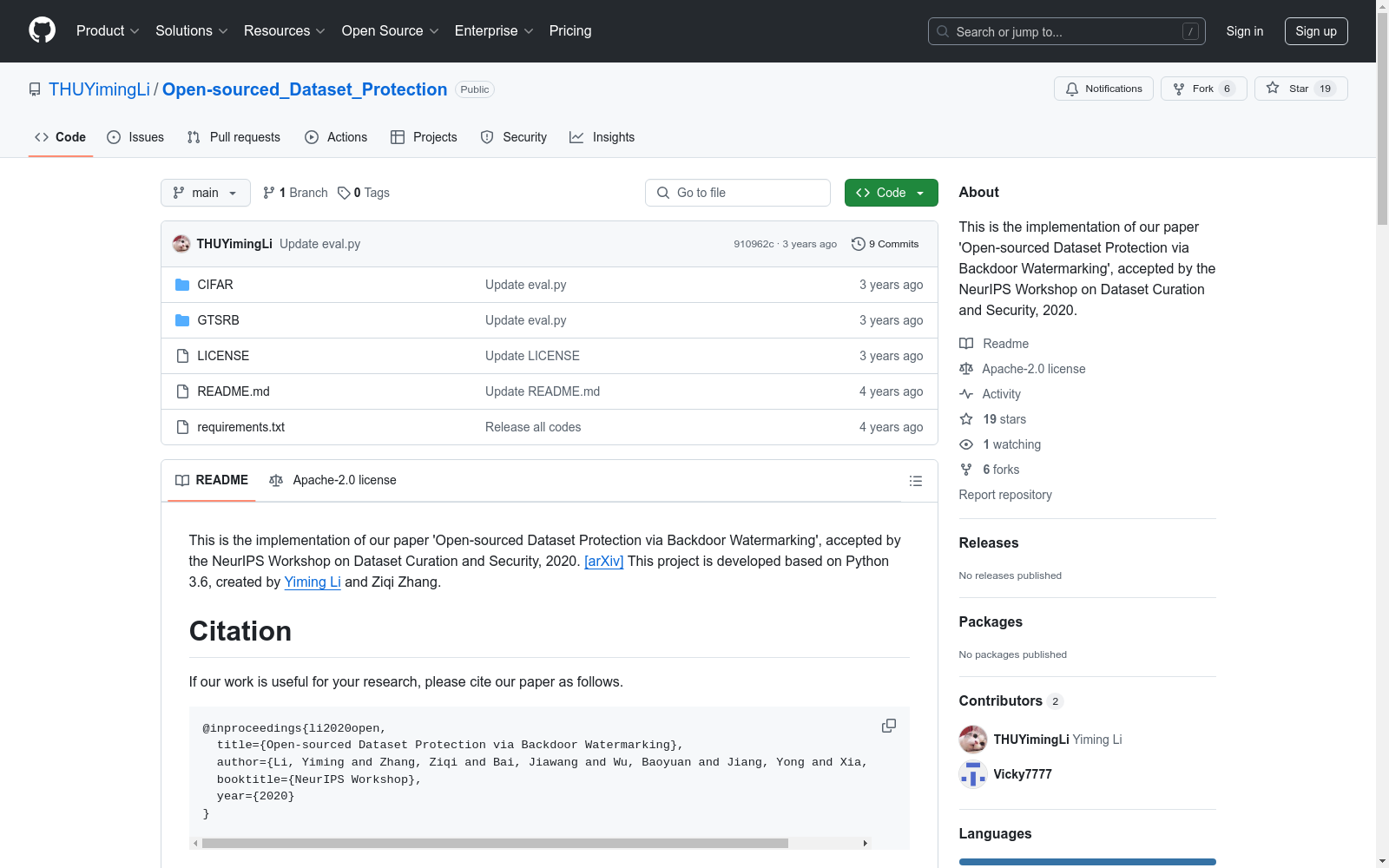The height and width of the screenshot is (868, 1389).
Task: Open the GitHub homepage logo
Action: pos(42,30)
